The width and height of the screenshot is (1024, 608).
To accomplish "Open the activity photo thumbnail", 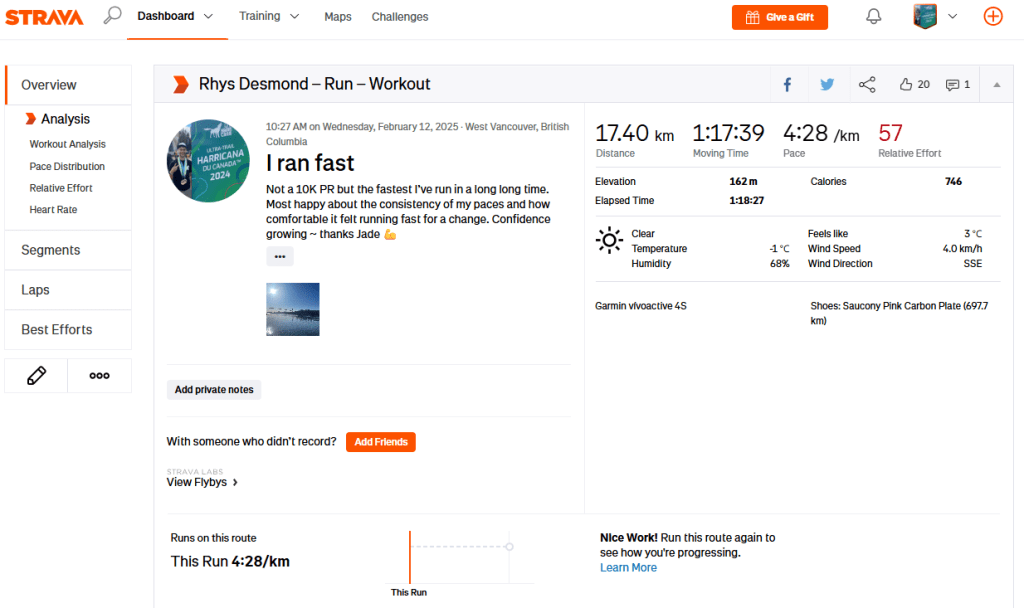I will 293,309.
